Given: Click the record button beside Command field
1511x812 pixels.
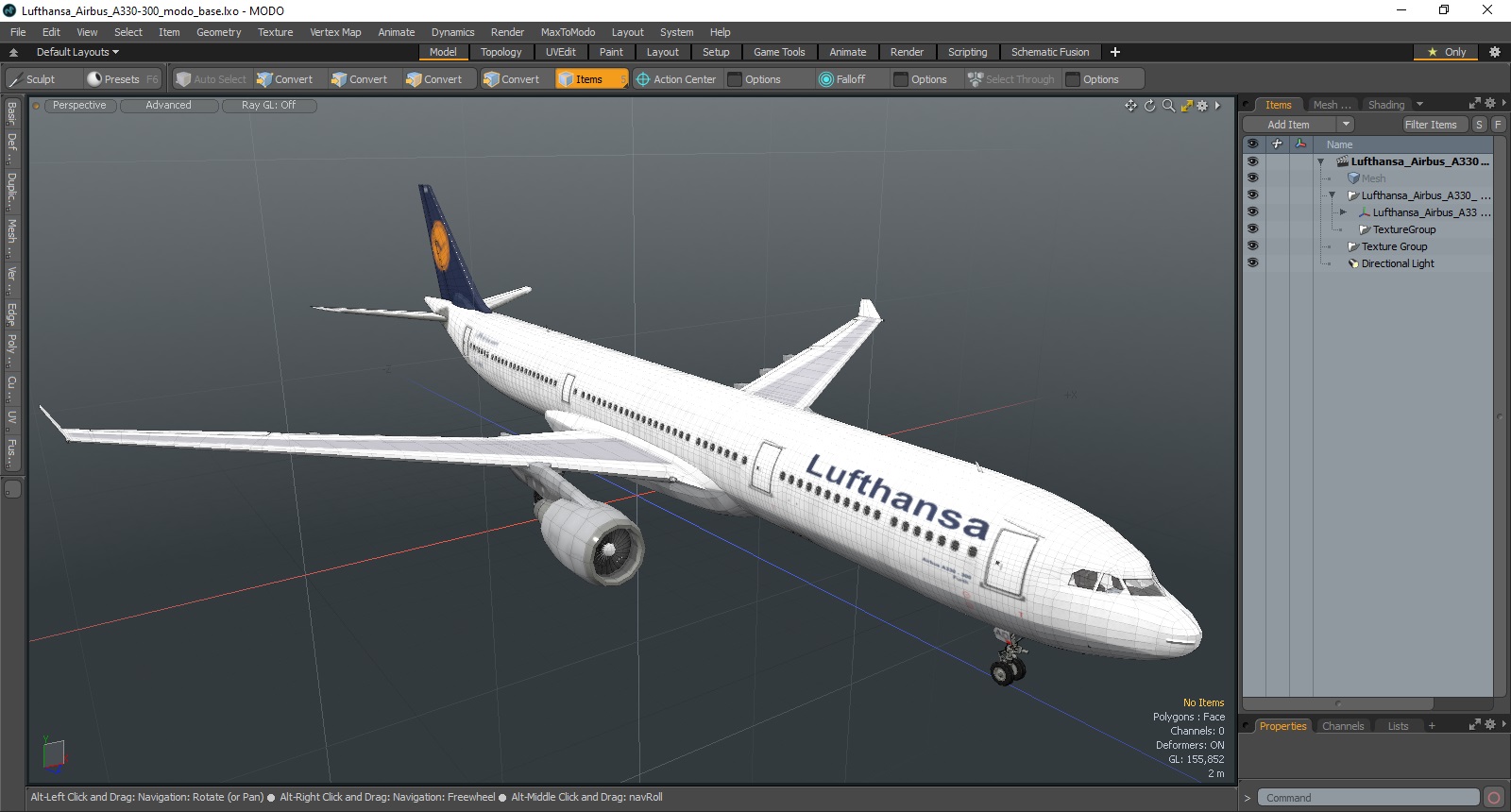Looking at the screenshot, I should click(x=1493, y=798).
